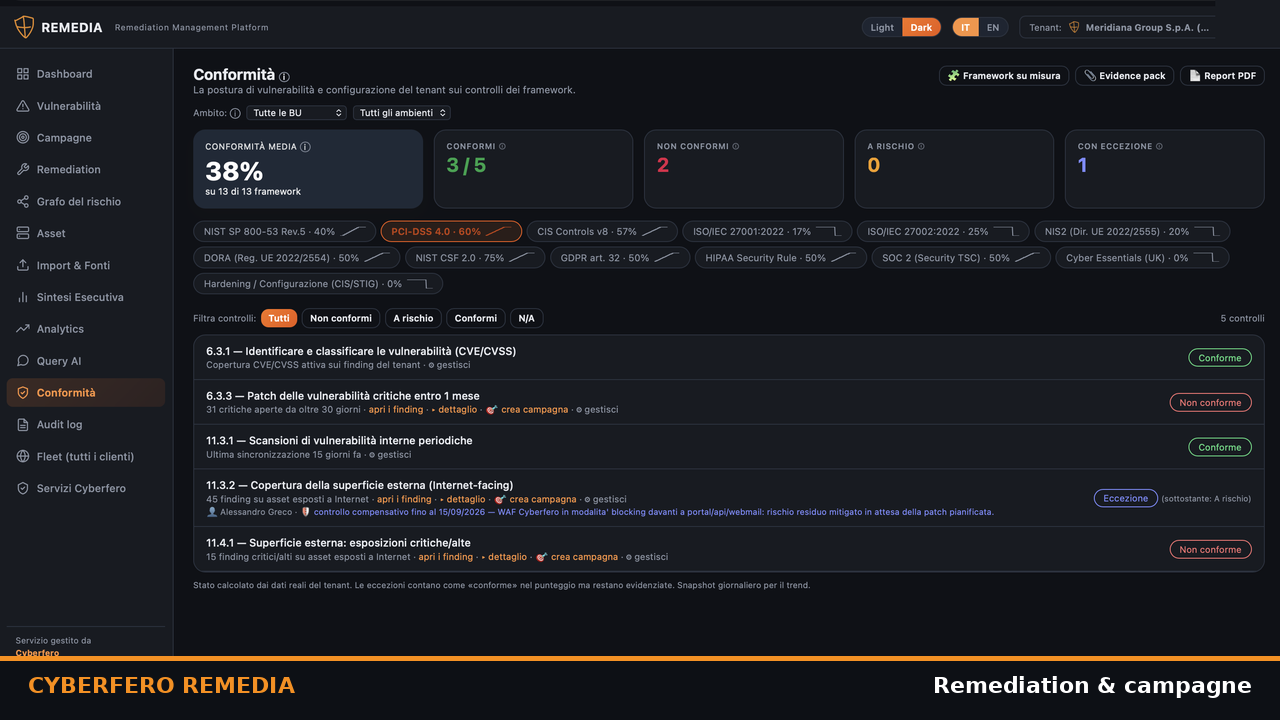Export the Report PDF
This screenshot has height=720, width=1280.
click(x=1222, y=76)
